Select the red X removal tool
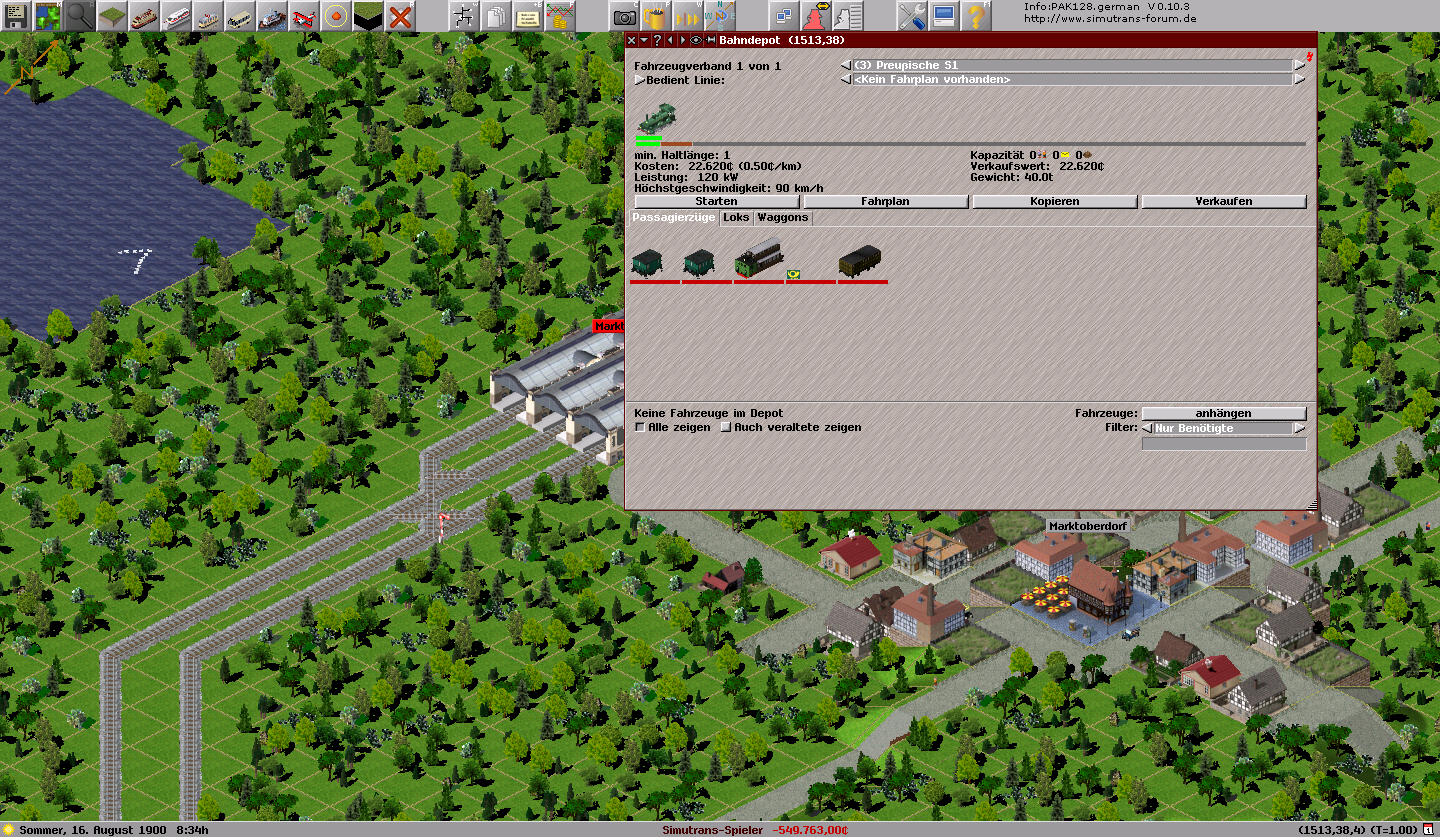The image size is (1440, 837). click(x=400, y=16)
